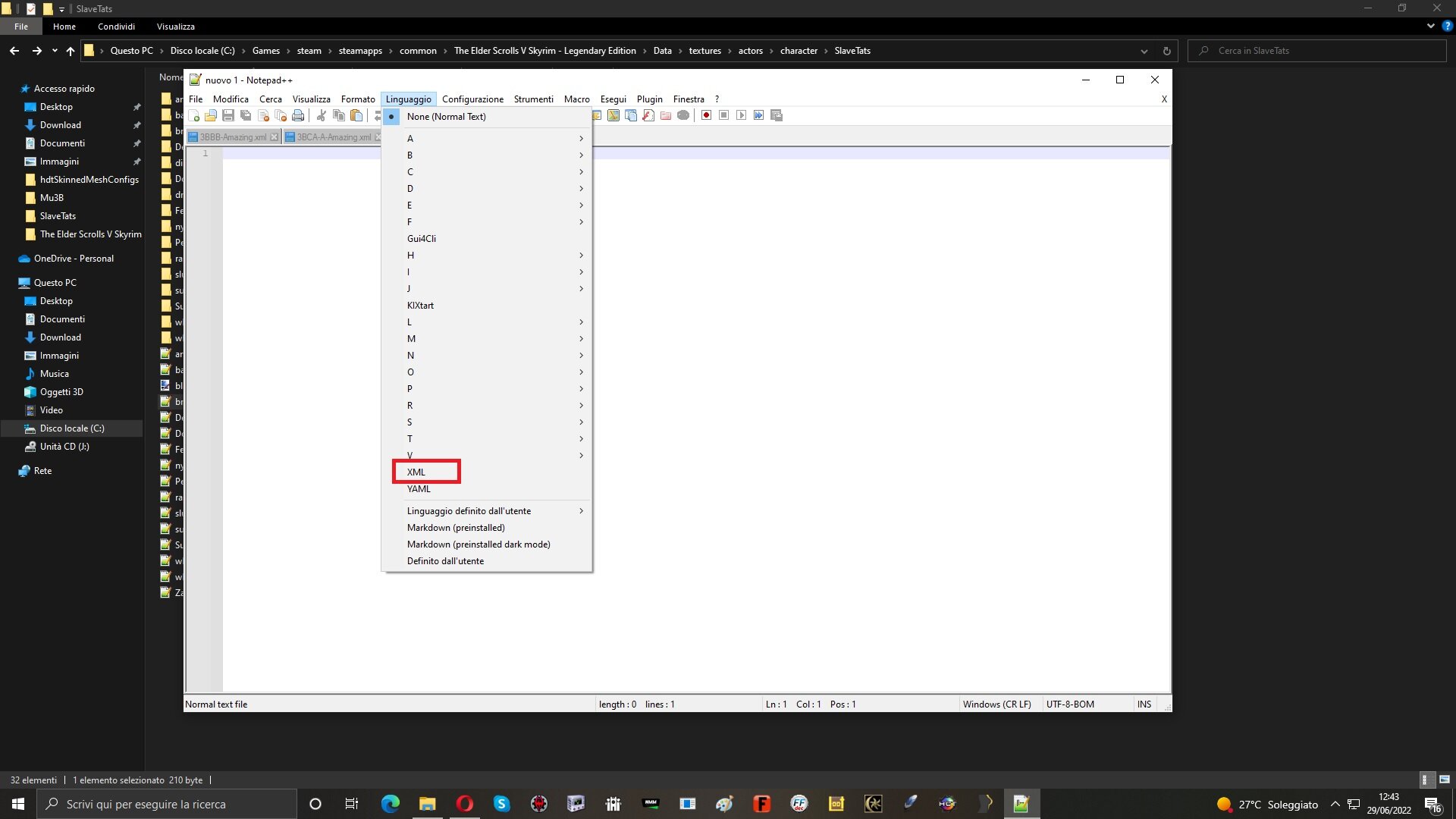Refresh the Explorer address bar location
Image resolution: width=1456 pixels, height=819 pixels.
click(1166, 51)
